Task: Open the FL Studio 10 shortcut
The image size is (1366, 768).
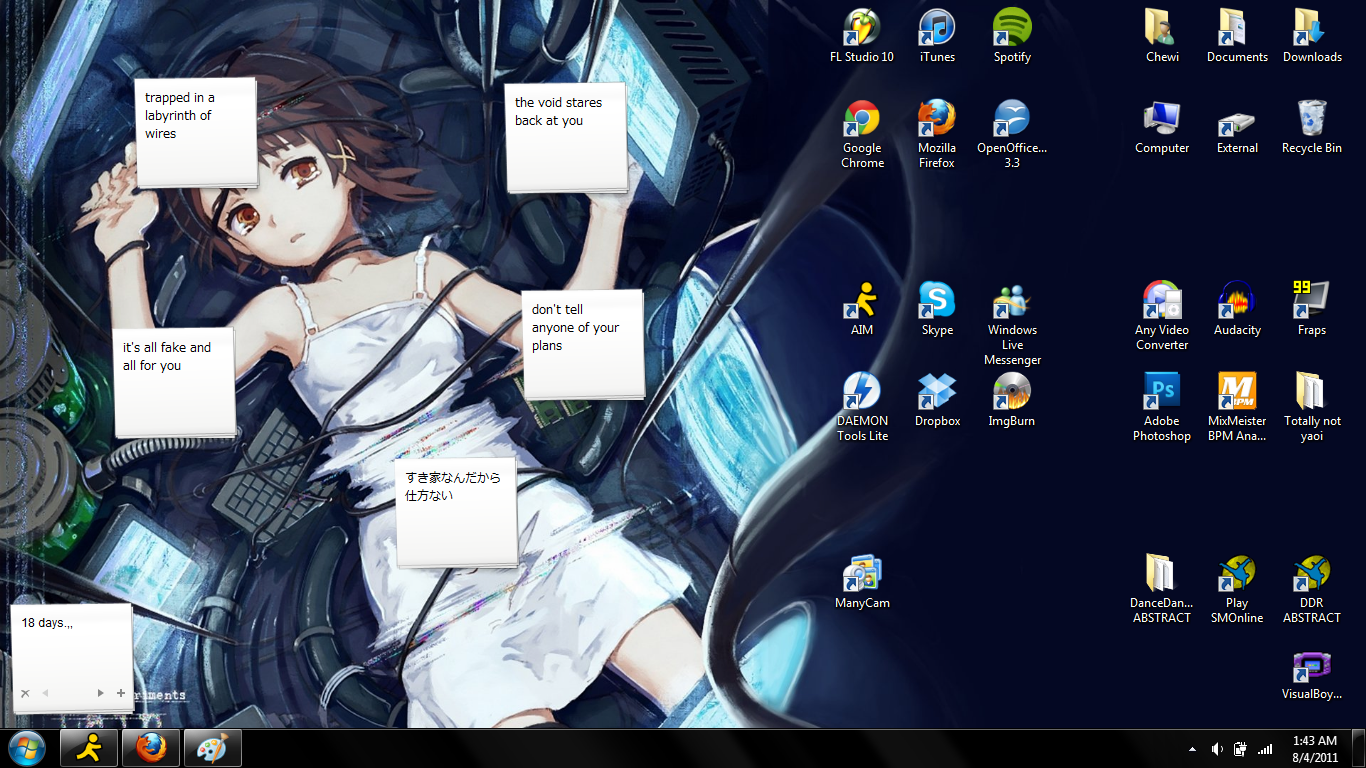Action: (x=862, y=36)
